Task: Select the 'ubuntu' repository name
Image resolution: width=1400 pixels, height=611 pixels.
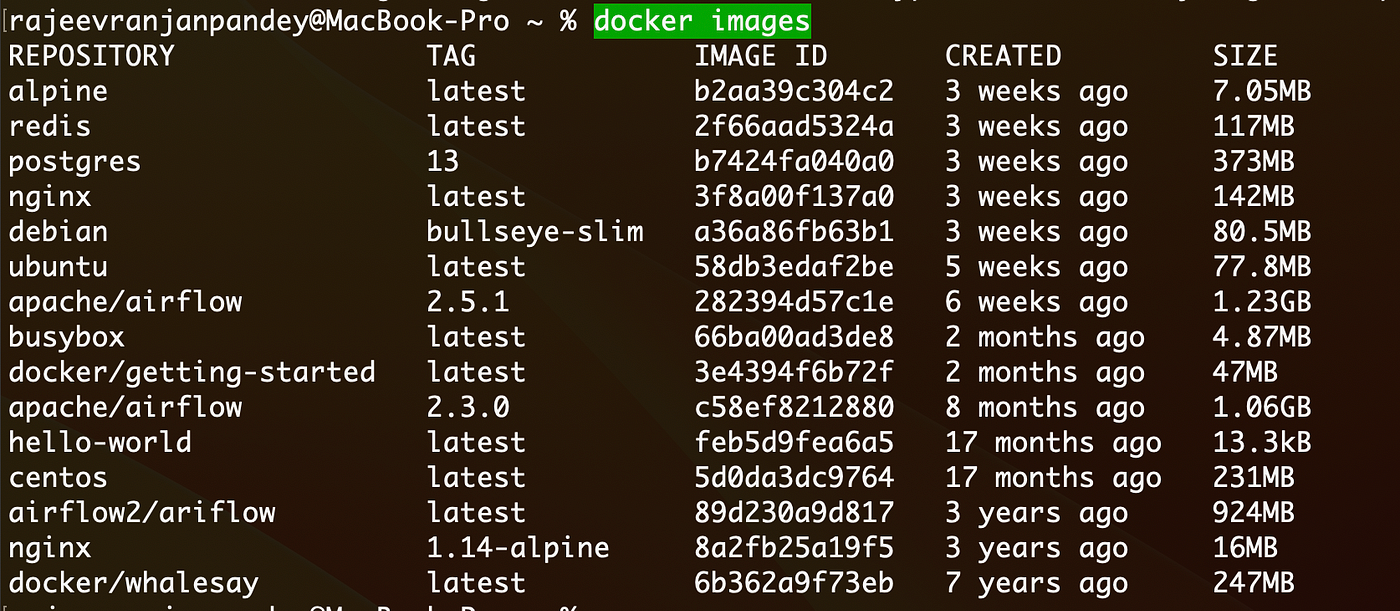Action: click(x=58, y=267)
